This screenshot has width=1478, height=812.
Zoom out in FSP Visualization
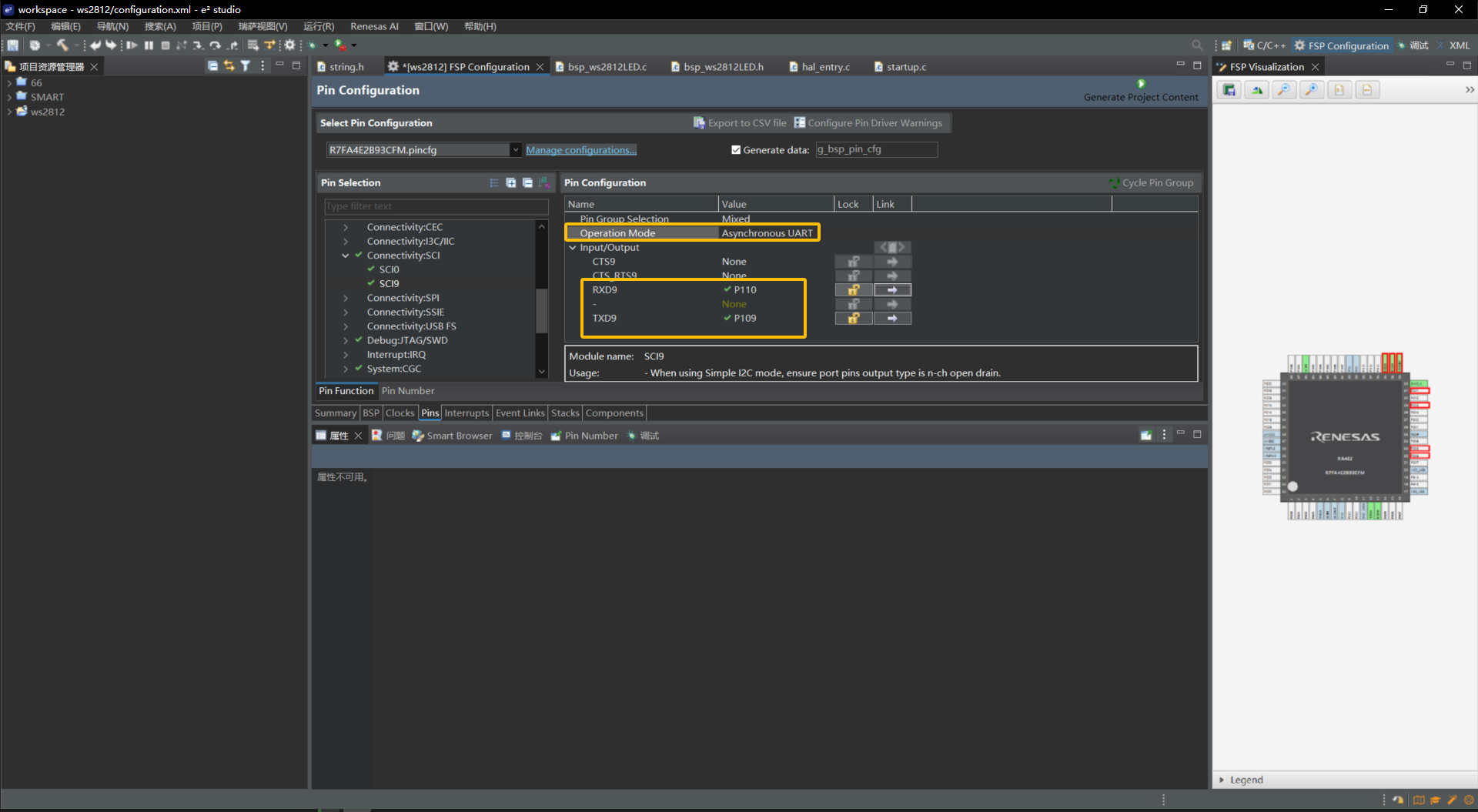tap(1284, 90)
